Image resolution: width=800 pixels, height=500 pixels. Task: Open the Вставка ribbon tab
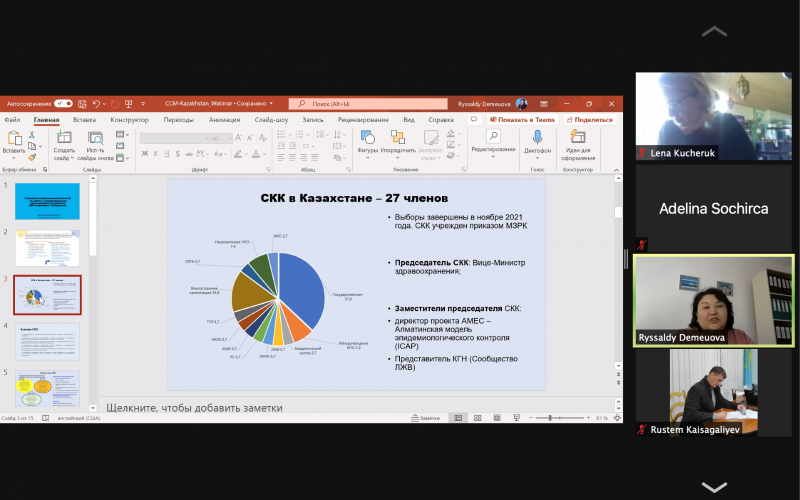pyautogui.click(x=84, y=119)
